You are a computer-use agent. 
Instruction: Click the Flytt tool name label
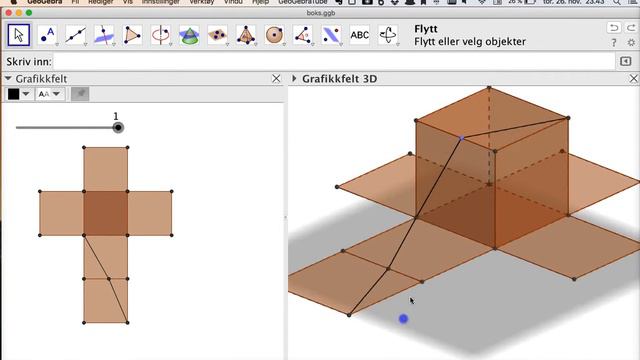click(x=426, y=29)
